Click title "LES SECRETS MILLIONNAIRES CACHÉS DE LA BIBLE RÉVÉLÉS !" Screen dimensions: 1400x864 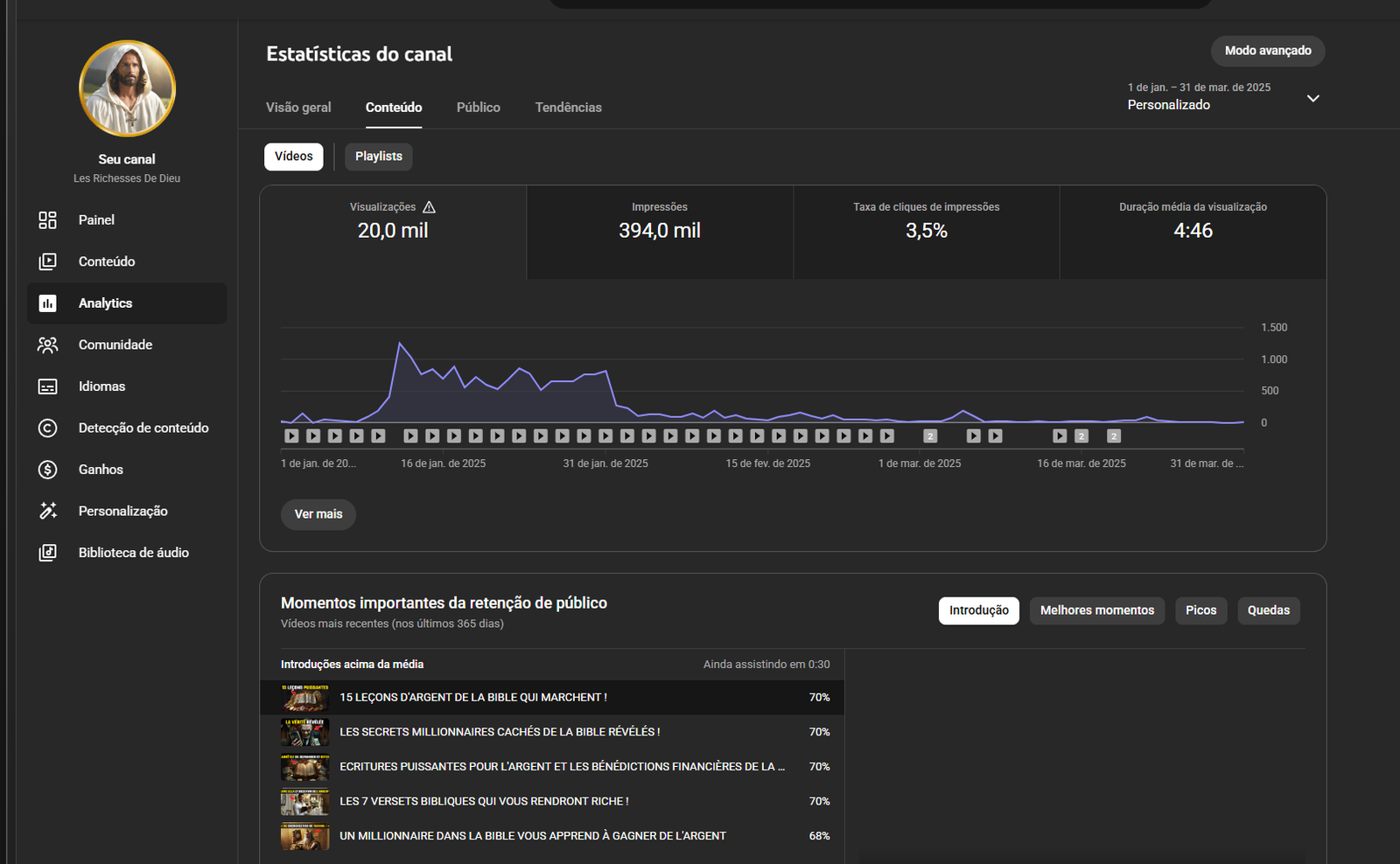pyautogui.click(x=500, y=732)
